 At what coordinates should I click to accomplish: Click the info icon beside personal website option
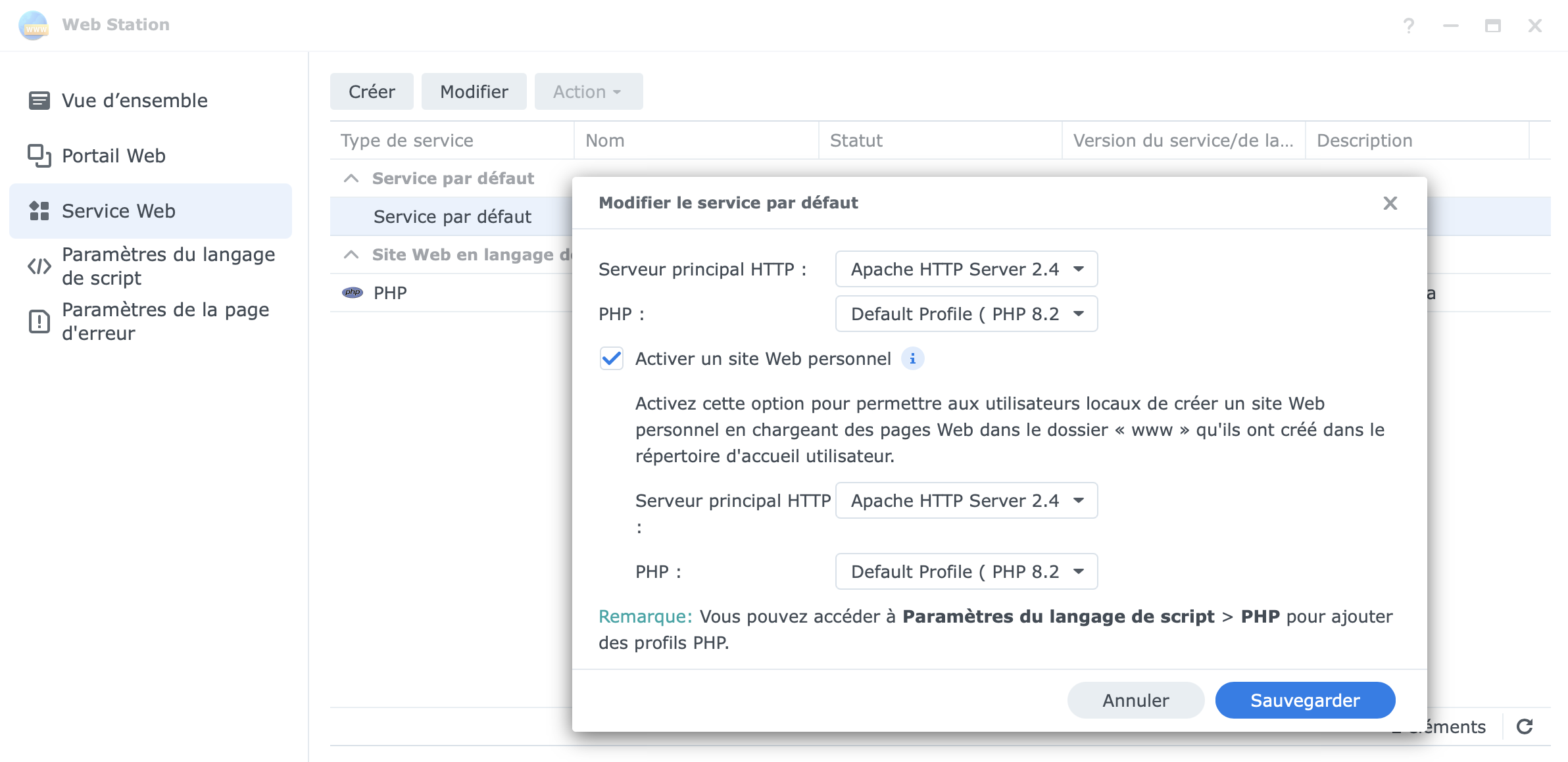pyautogui.click(x=912, y=359)
